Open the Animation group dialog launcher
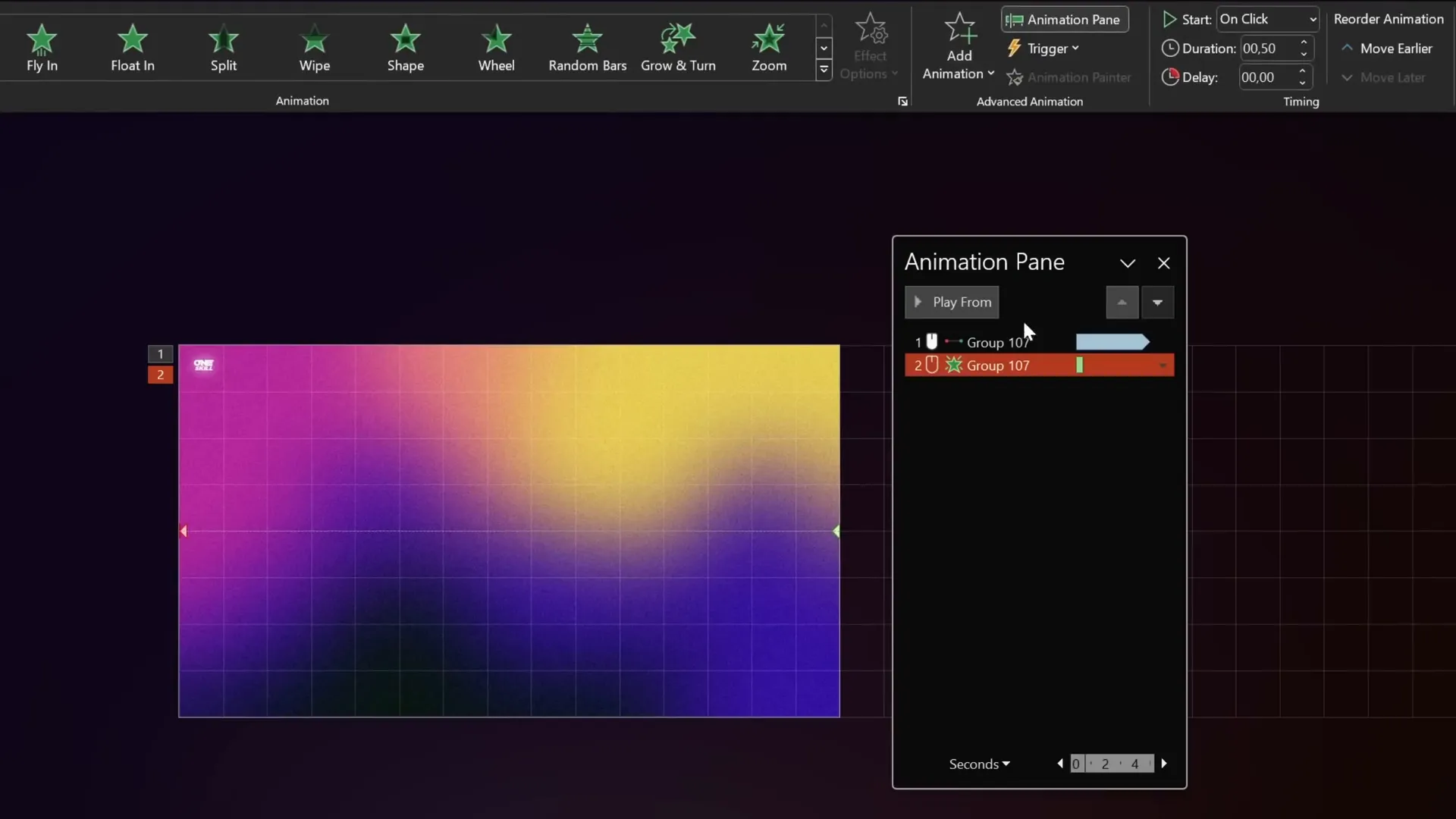This screenshot has width=1456, height=819. click(x=902, y=101)
